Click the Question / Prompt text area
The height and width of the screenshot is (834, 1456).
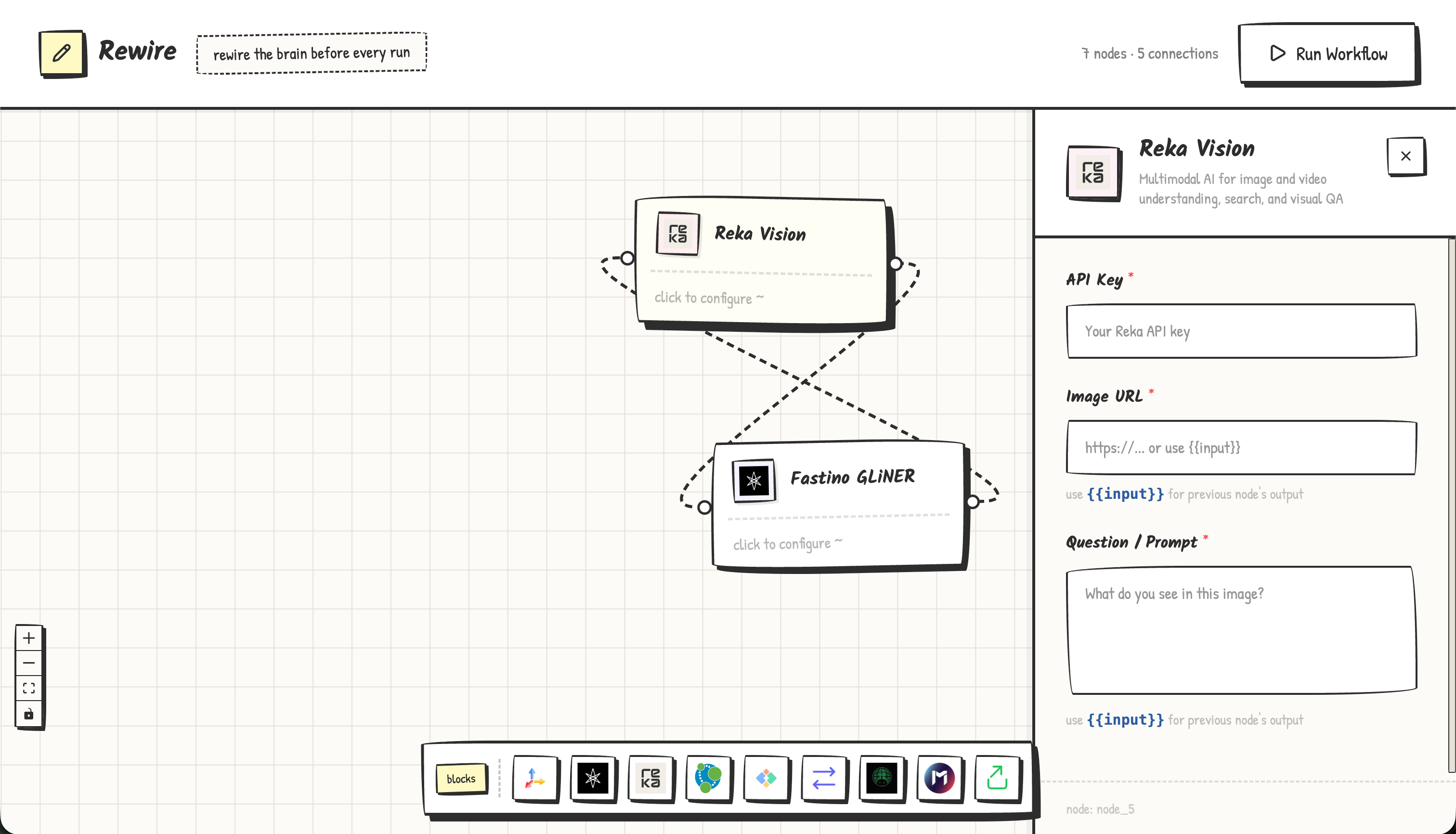1241,630
